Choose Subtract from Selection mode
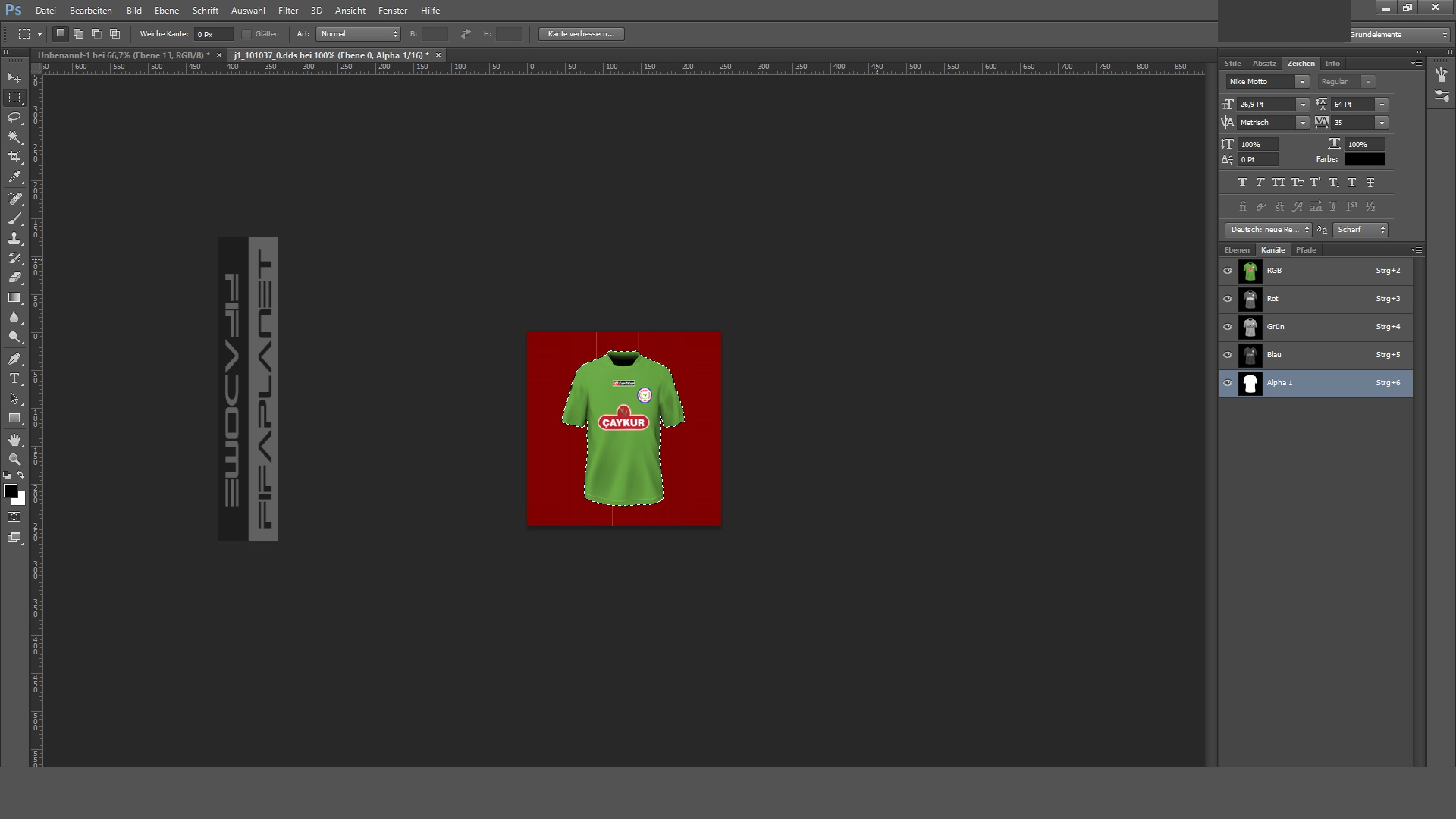 pyautogui.click(x=96, y=33)
